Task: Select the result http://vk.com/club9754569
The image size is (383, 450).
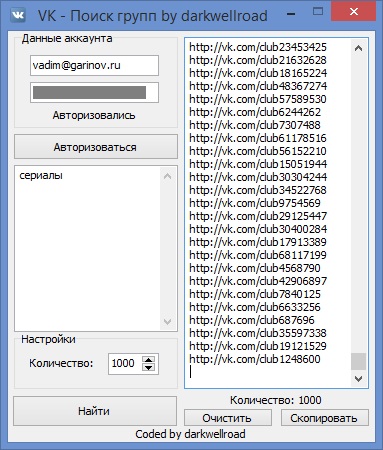Action: [x=255, y=203]
